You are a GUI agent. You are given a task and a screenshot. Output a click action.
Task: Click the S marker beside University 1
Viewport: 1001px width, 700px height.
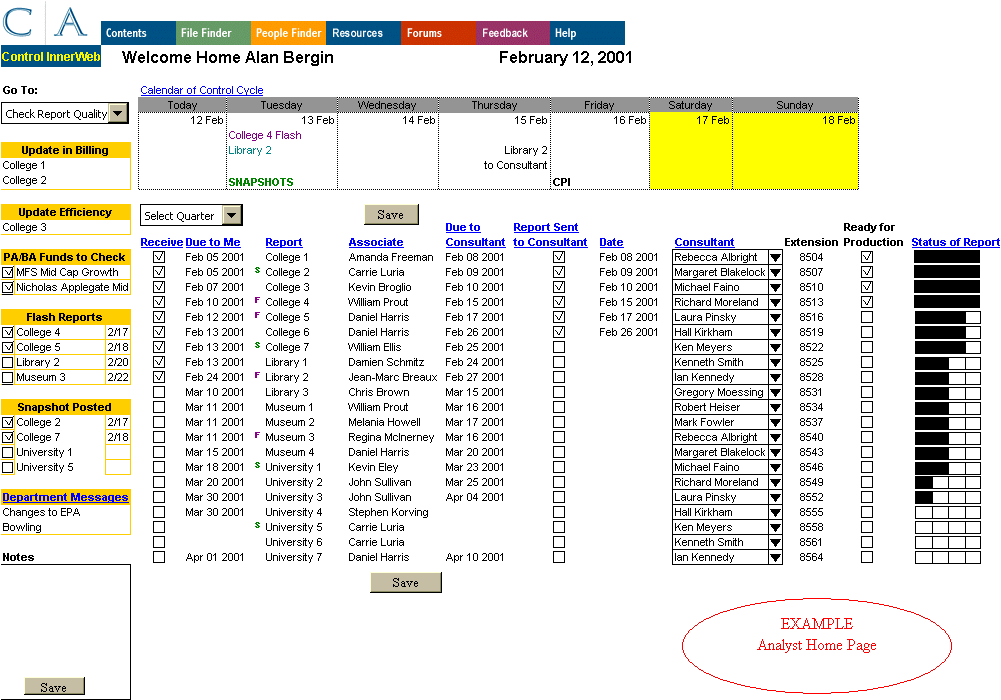point(257,465)
